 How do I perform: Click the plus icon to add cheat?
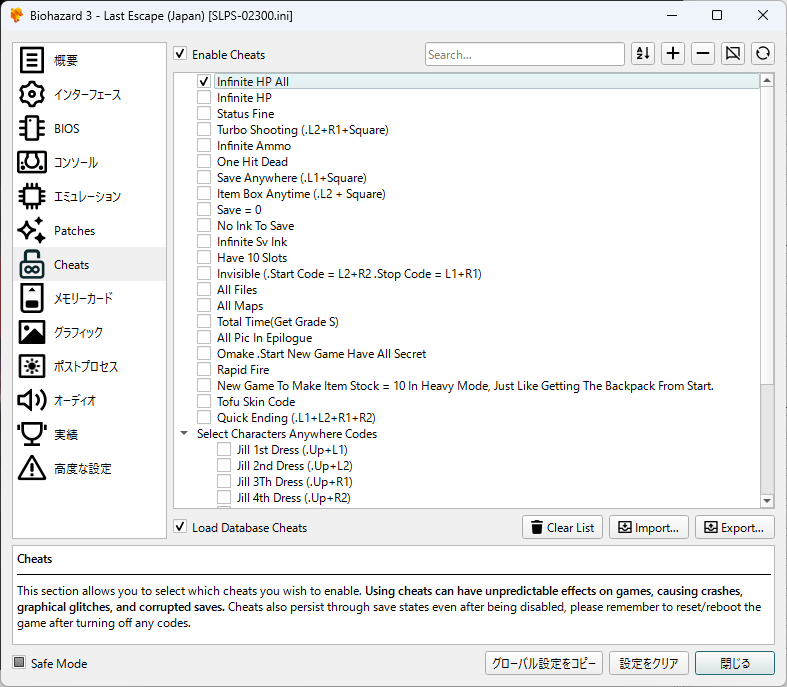tap(674, 54)
